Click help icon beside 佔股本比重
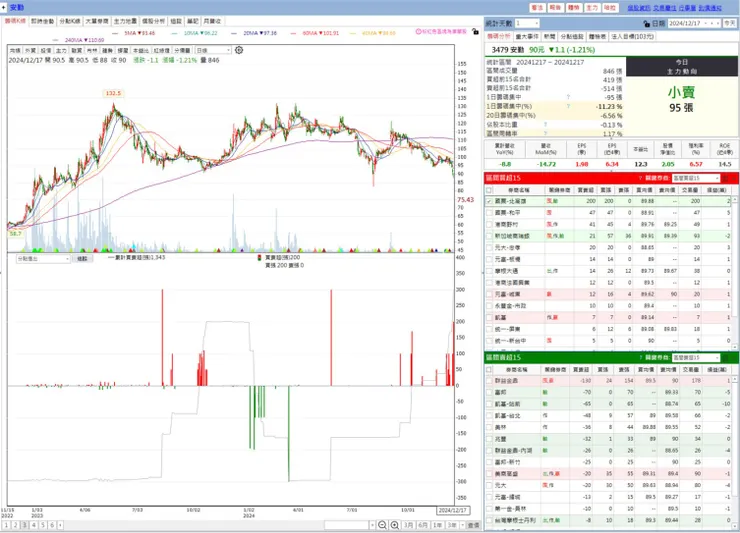 [545, 125]
